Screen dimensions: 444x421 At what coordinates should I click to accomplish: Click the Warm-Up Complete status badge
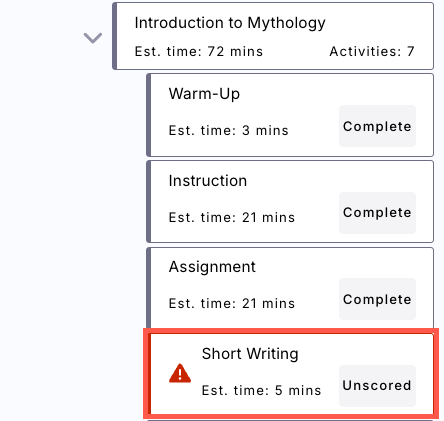[377, 126]
